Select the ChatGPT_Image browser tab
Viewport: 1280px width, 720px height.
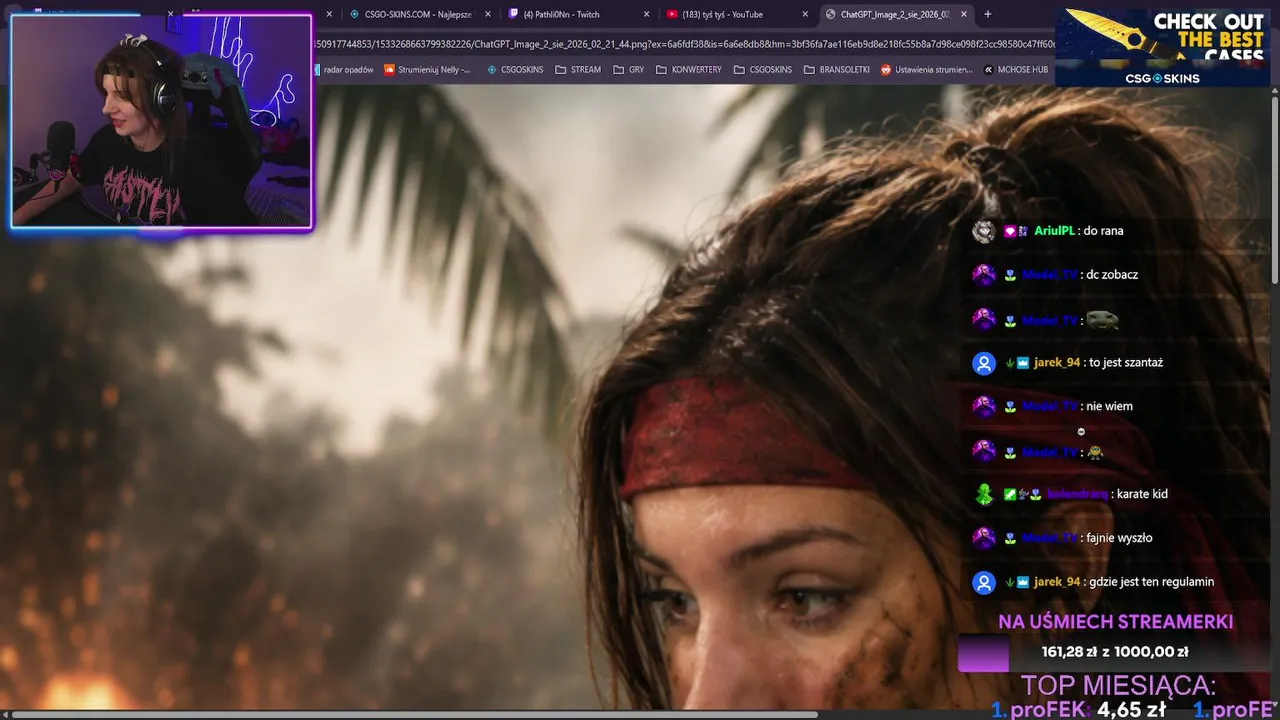(895, 14)
